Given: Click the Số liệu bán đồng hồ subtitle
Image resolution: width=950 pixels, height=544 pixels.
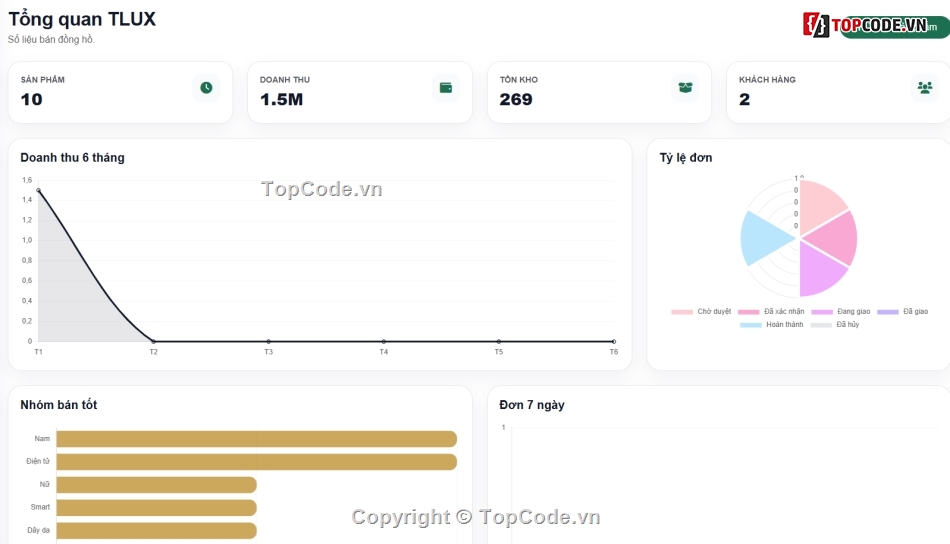Looking at the screenshot, I should [51, 39].
